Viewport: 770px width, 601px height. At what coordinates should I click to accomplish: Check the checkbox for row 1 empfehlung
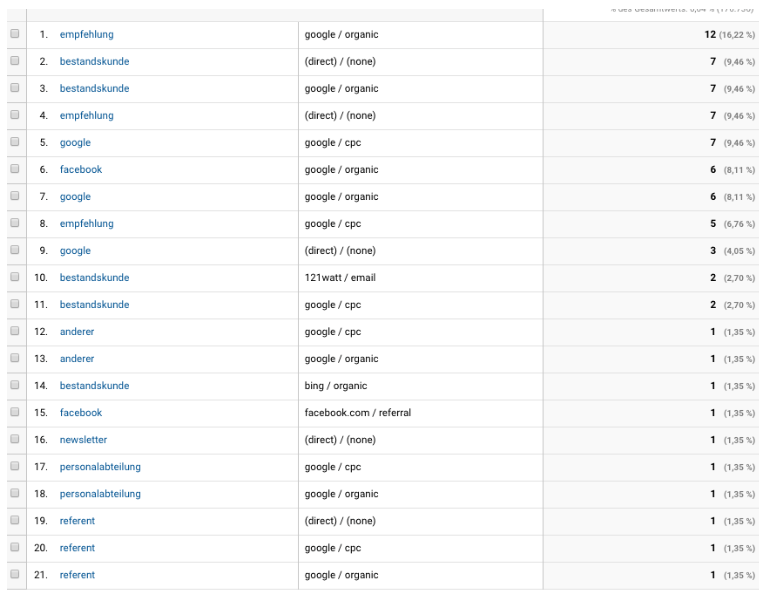click(14, 34)
